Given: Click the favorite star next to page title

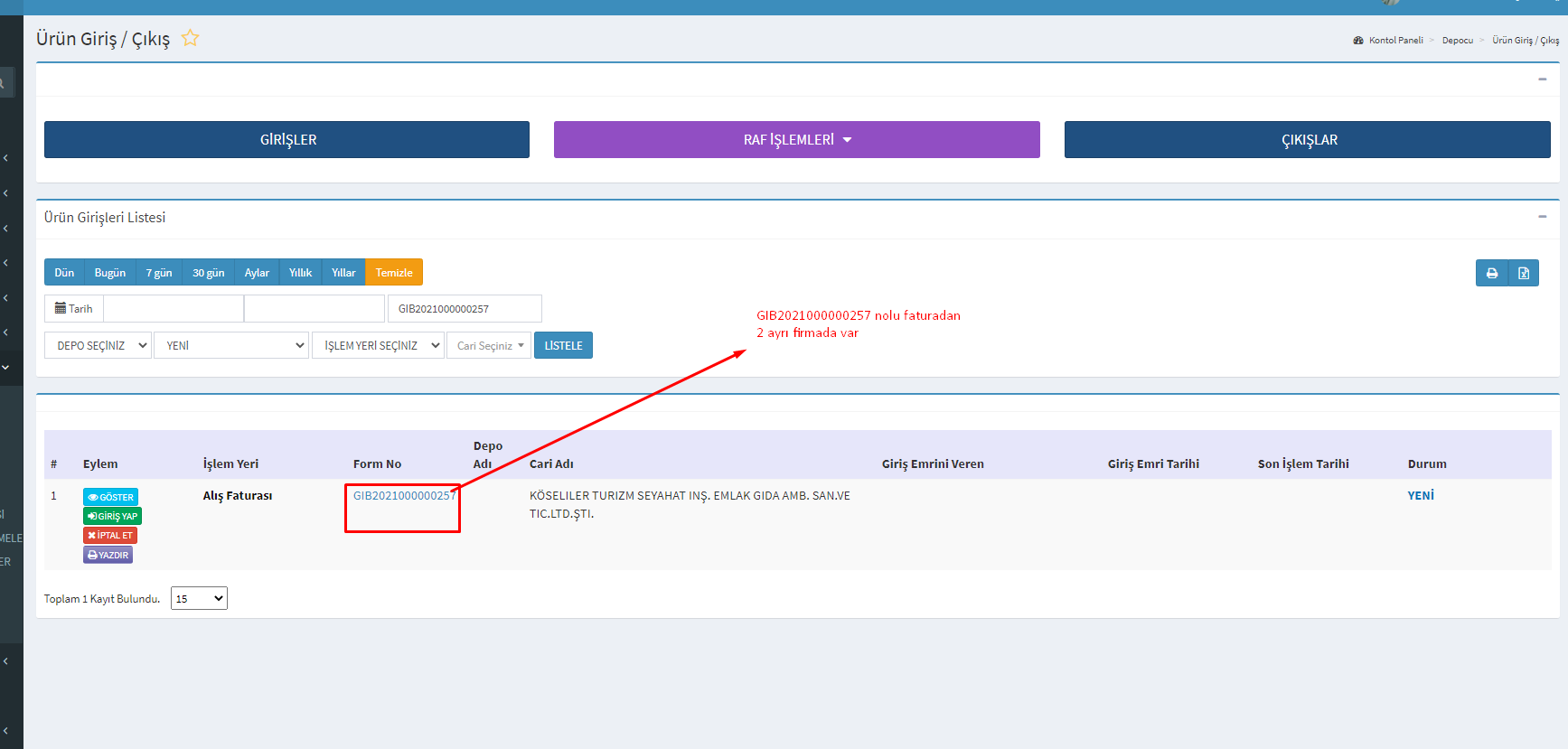Looking at the screenshot, I should coord(190,38).
